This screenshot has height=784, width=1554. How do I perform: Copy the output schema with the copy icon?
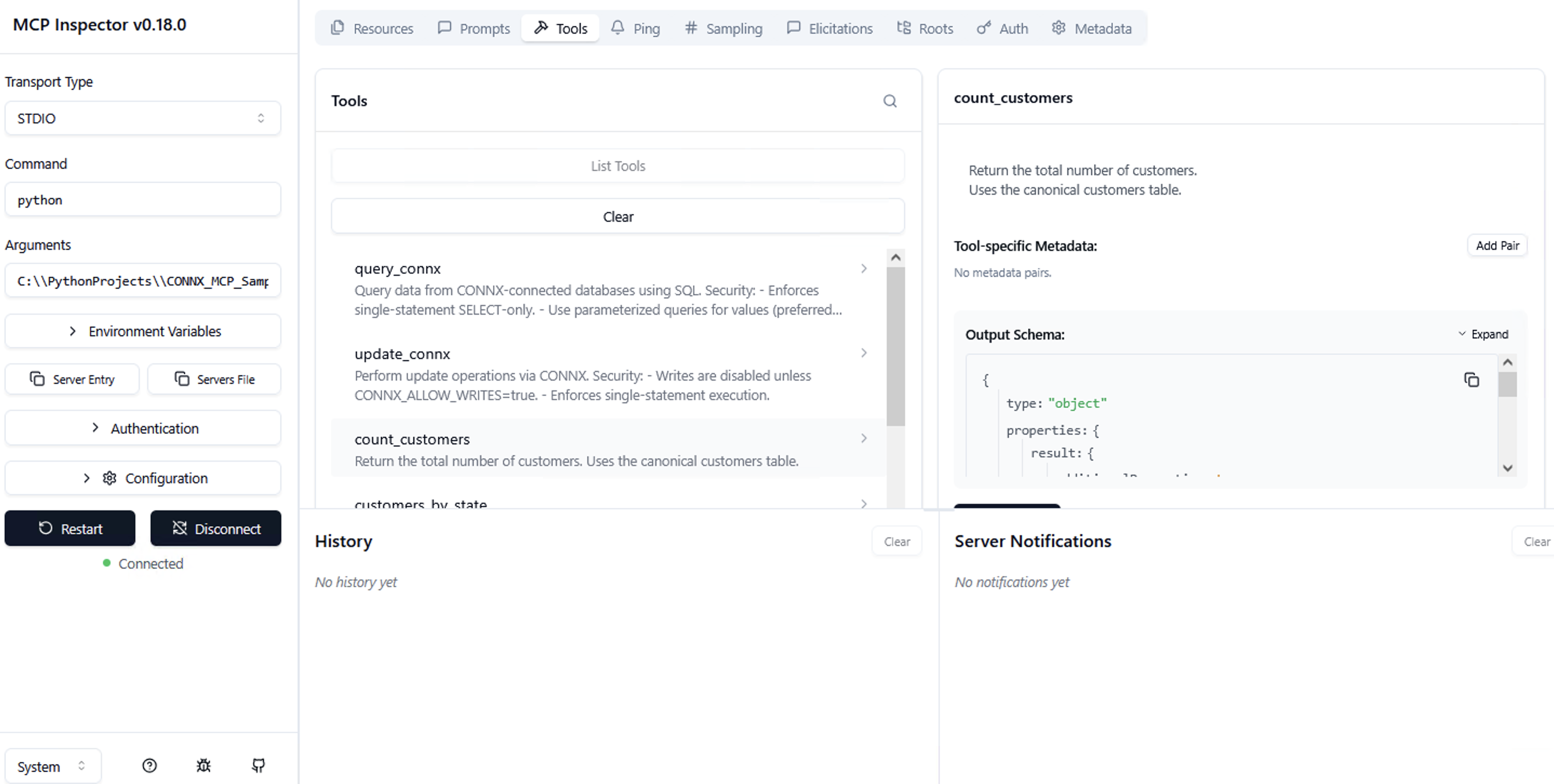(1471, 380)
